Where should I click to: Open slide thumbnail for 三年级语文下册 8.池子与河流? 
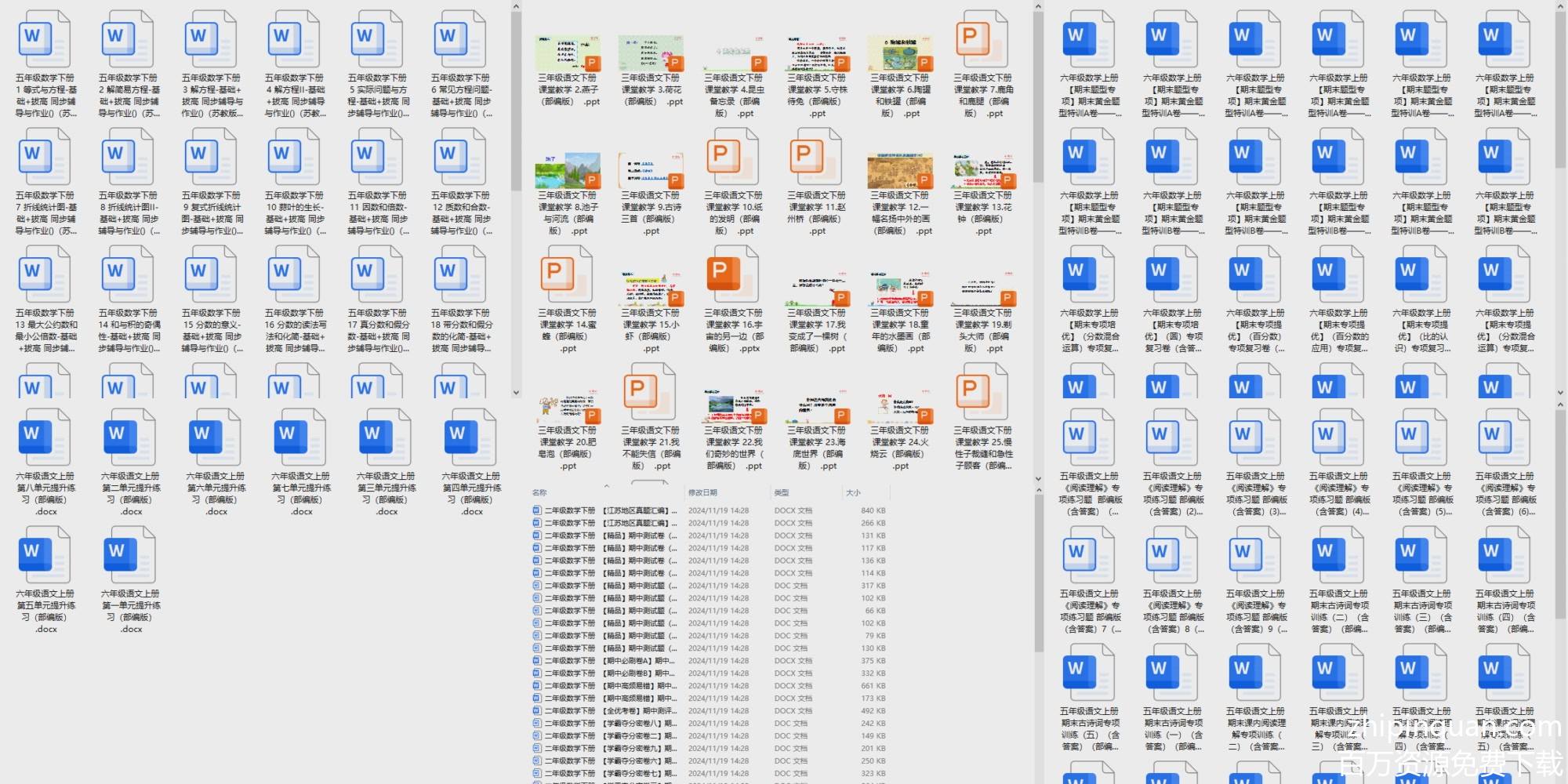(568, 170)
